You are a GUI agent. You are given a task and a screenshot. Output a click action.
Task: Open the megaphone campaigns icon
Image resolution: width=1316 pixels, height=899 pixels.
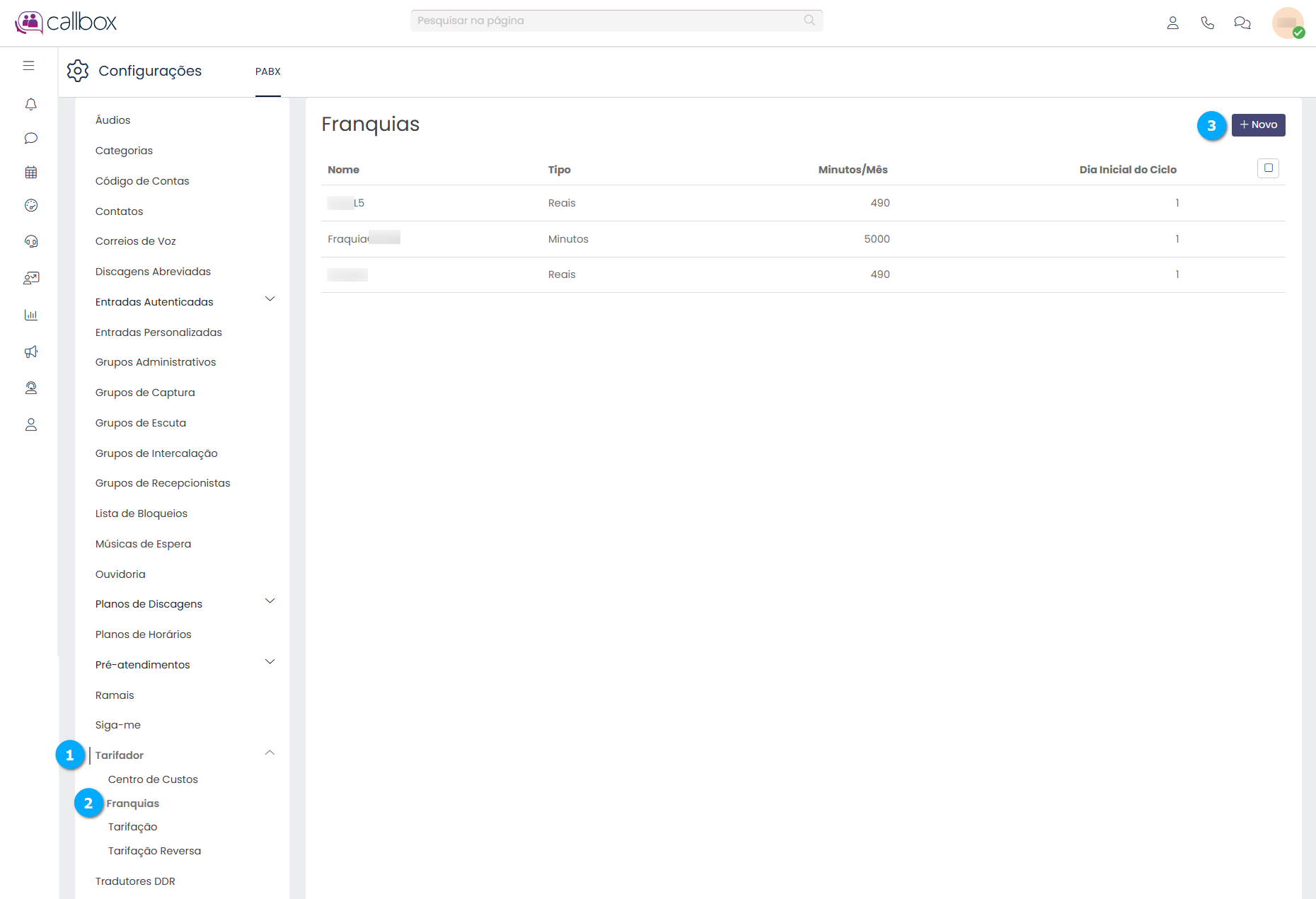coord(30,352)
